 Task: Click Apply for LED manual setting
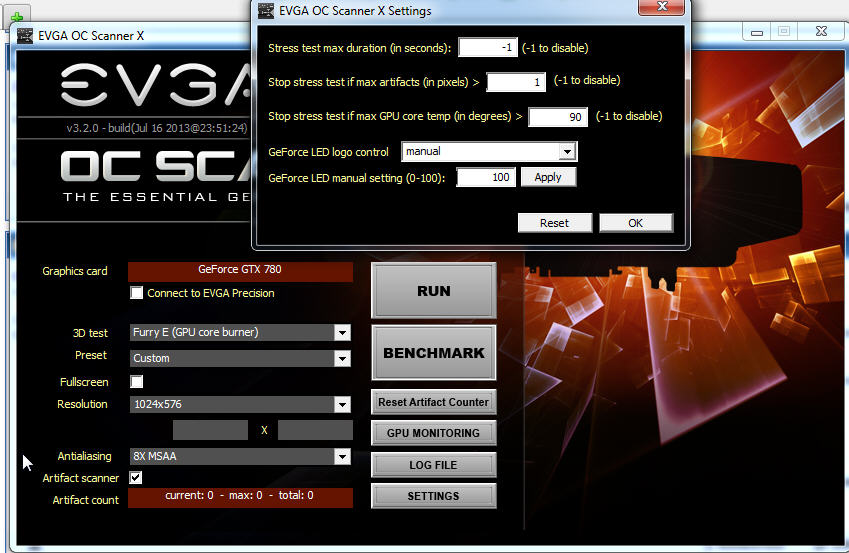point(548,177)
